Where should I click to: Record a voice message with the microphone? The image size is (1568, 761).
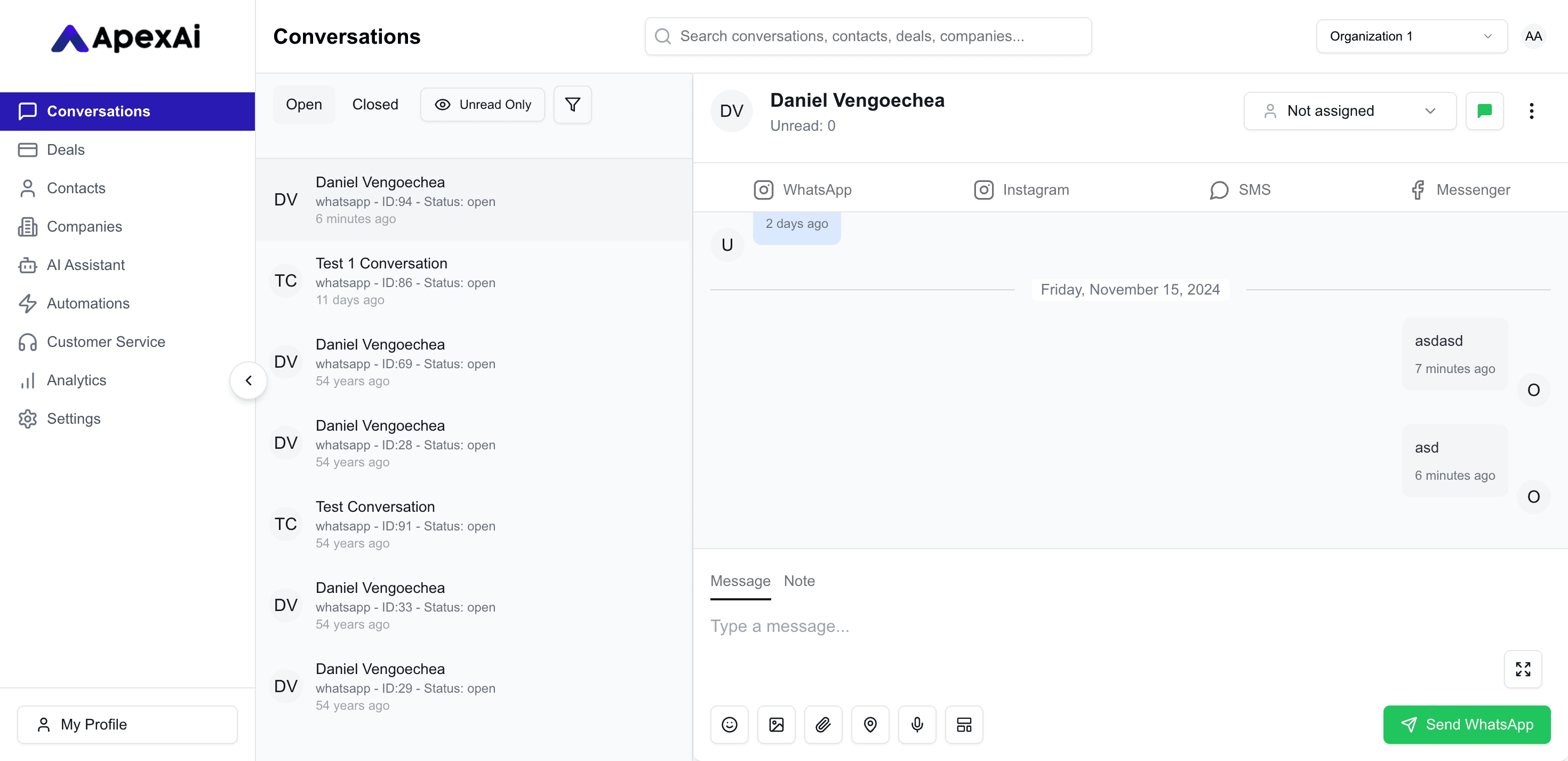[x=917, y=724]
